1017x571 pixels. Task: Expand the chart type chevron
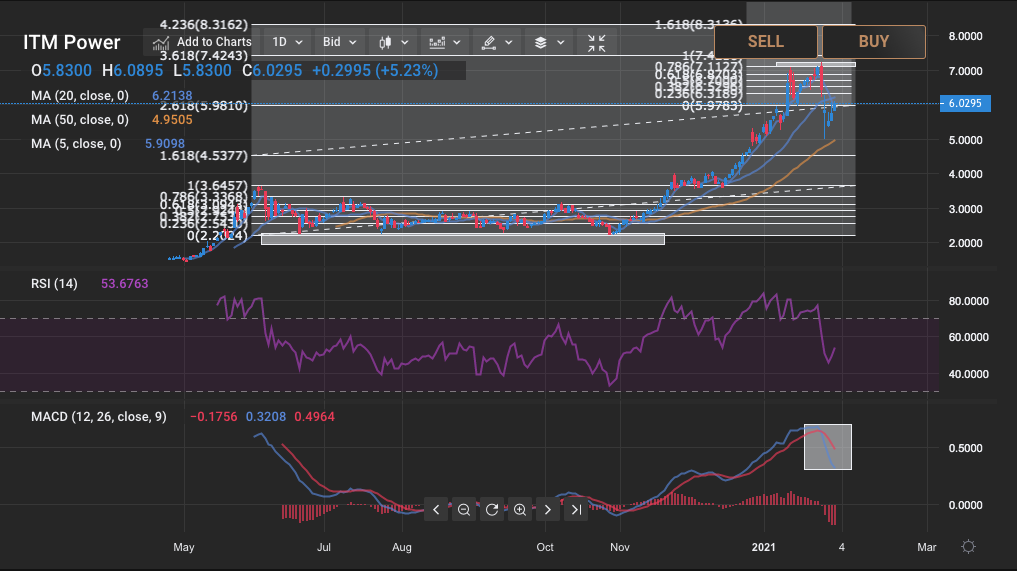tap(405, 42)
